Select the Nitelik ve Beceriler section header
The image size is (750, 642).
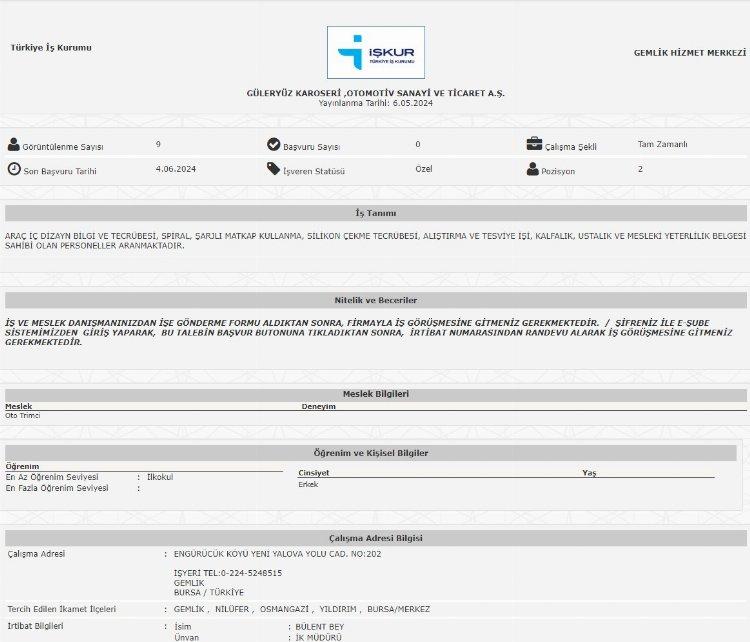pos(375,300)
